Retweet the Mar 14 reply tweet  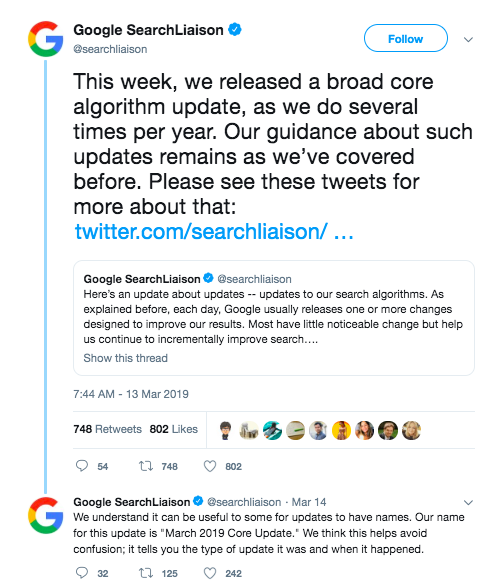point(146,573)
